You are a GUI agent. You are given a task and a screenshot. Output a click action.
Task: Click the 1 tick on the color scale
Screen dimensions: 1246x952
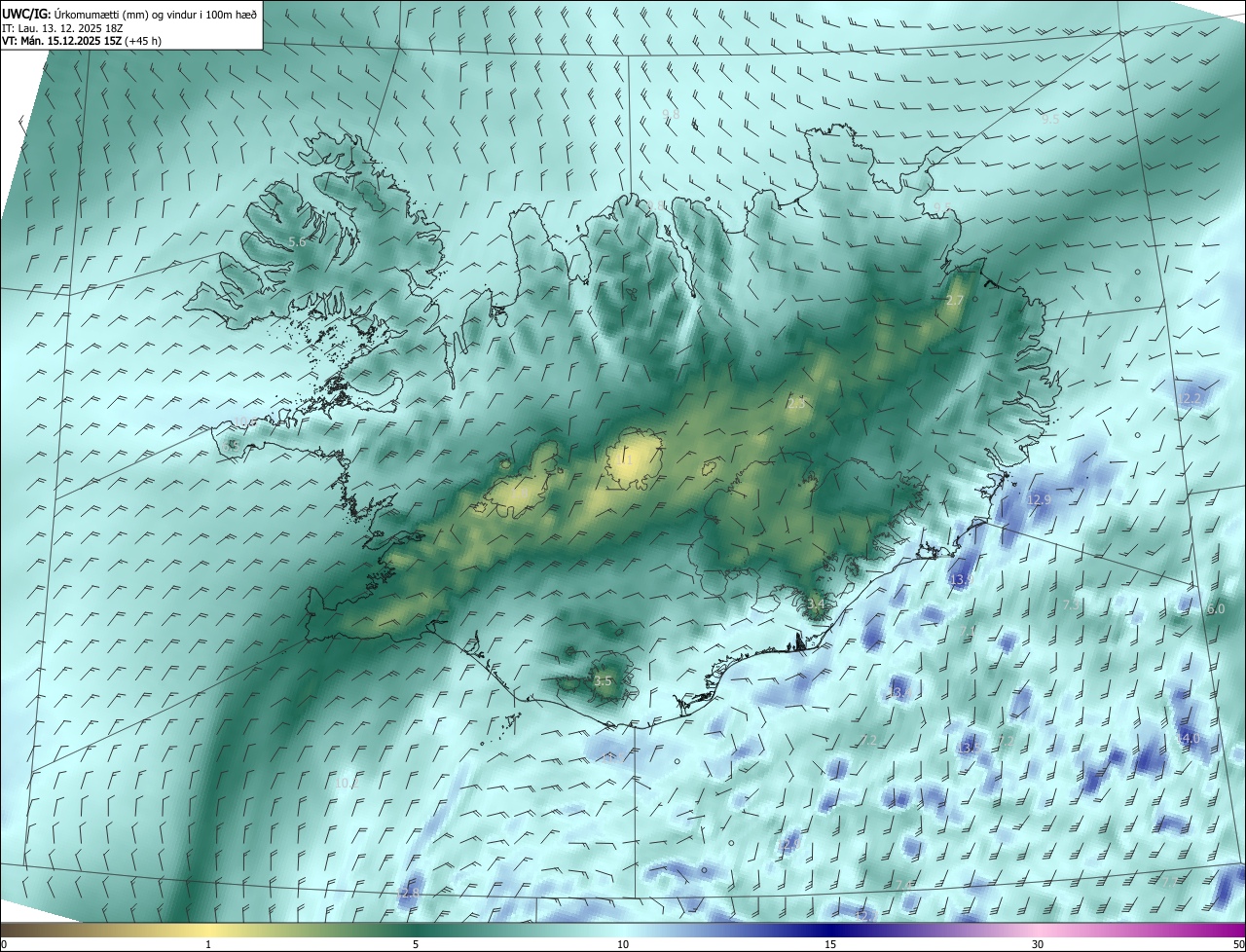coord(208,945)
